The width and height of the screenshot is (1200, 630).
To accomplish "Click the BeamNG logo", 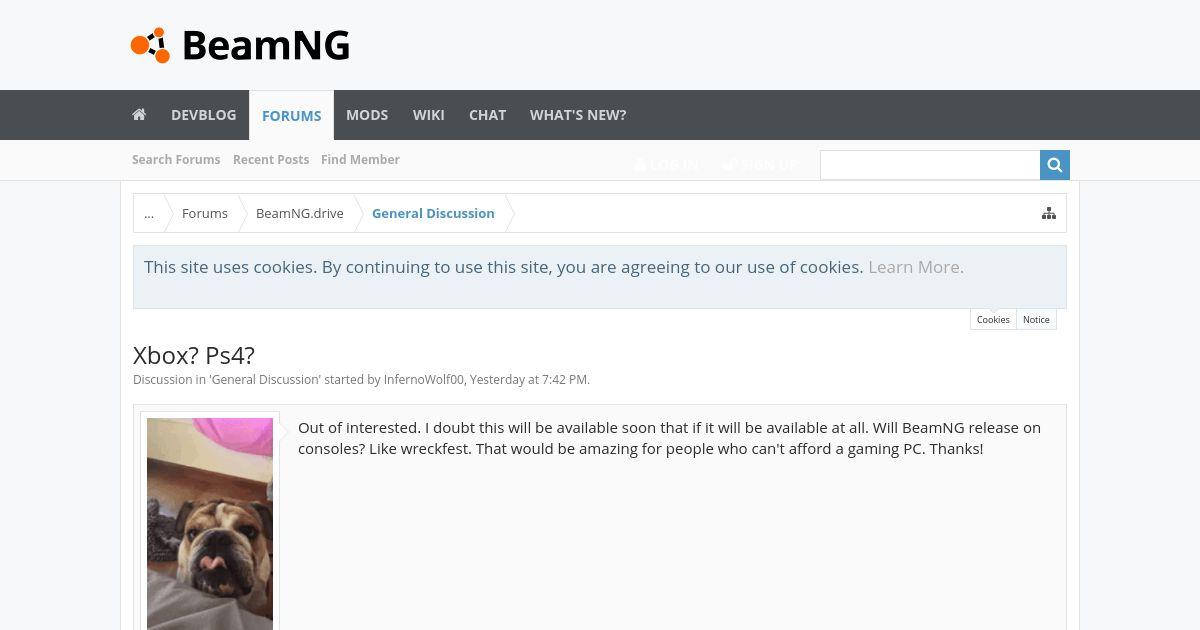I will [x=240, y=45].
